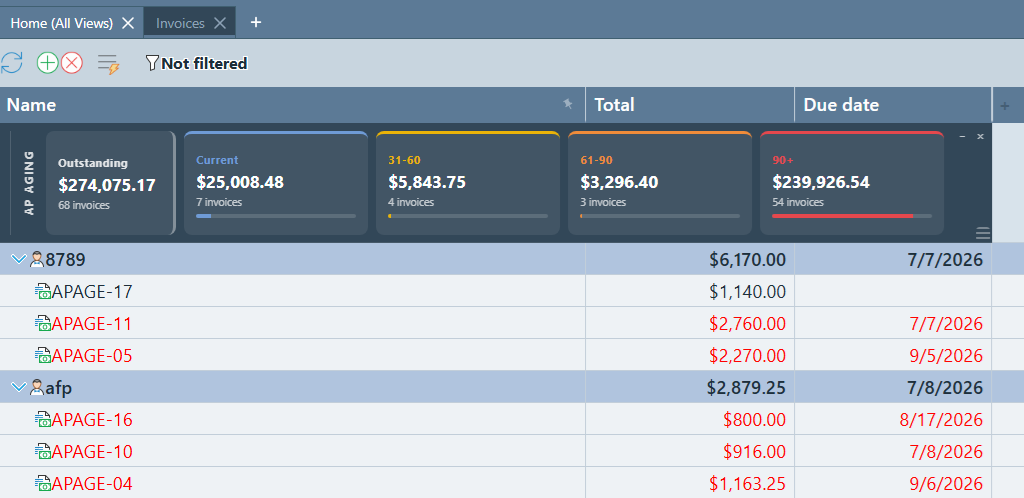Click the 31-60 progress bar
Image resolution: width=1024 pixels, height=498 pixels.
468,216
